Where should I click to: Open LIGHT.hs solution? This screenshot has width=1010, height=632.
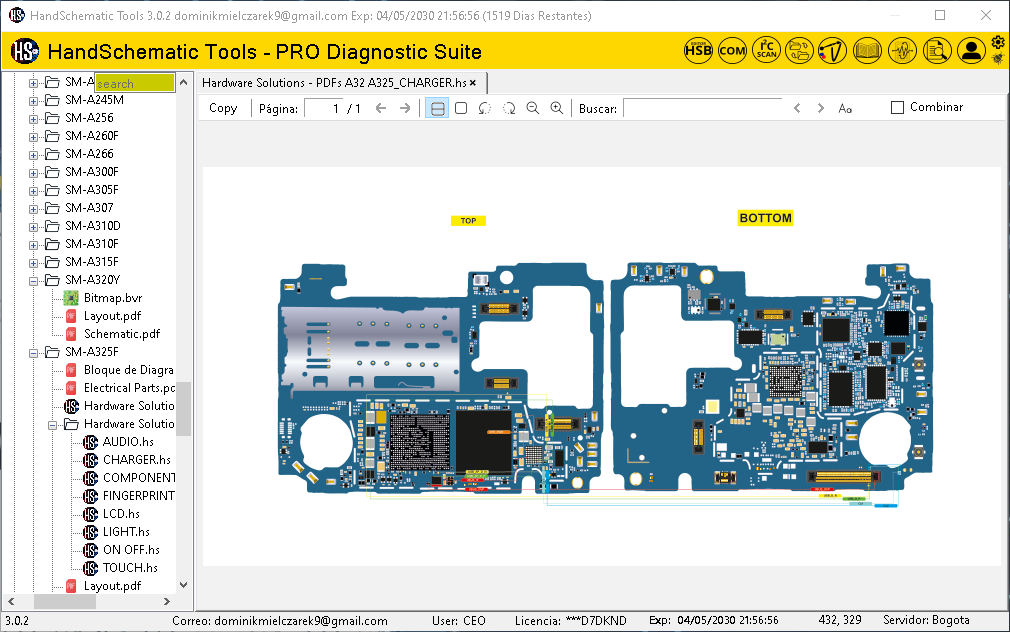pyautogui.click(x=126, y=532)
